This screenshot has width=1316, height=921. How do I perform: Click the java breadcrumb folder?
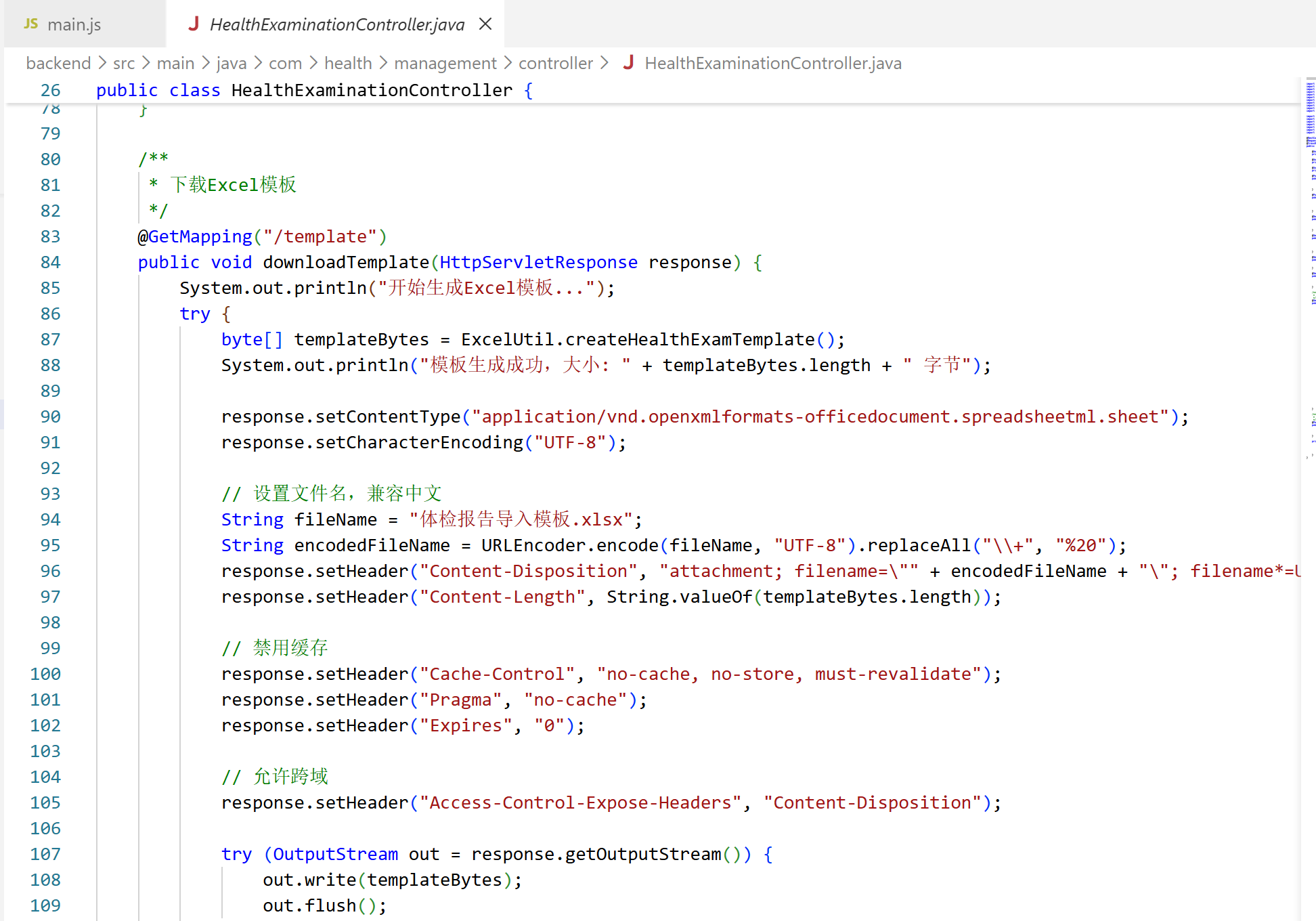(x=231, y=64)
